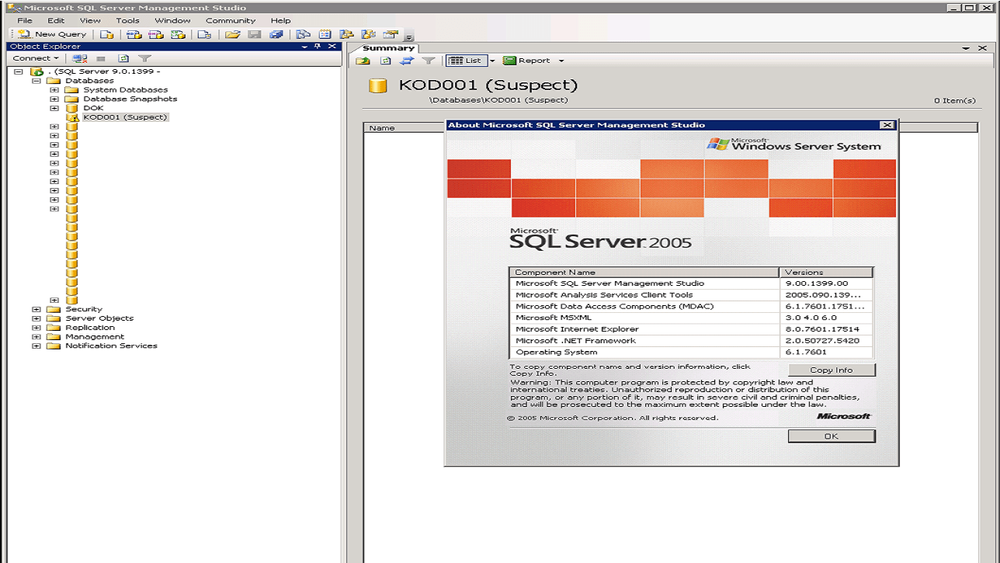
Task: Click the Refresh icon in Object Explorer
Action: [124, 59]
